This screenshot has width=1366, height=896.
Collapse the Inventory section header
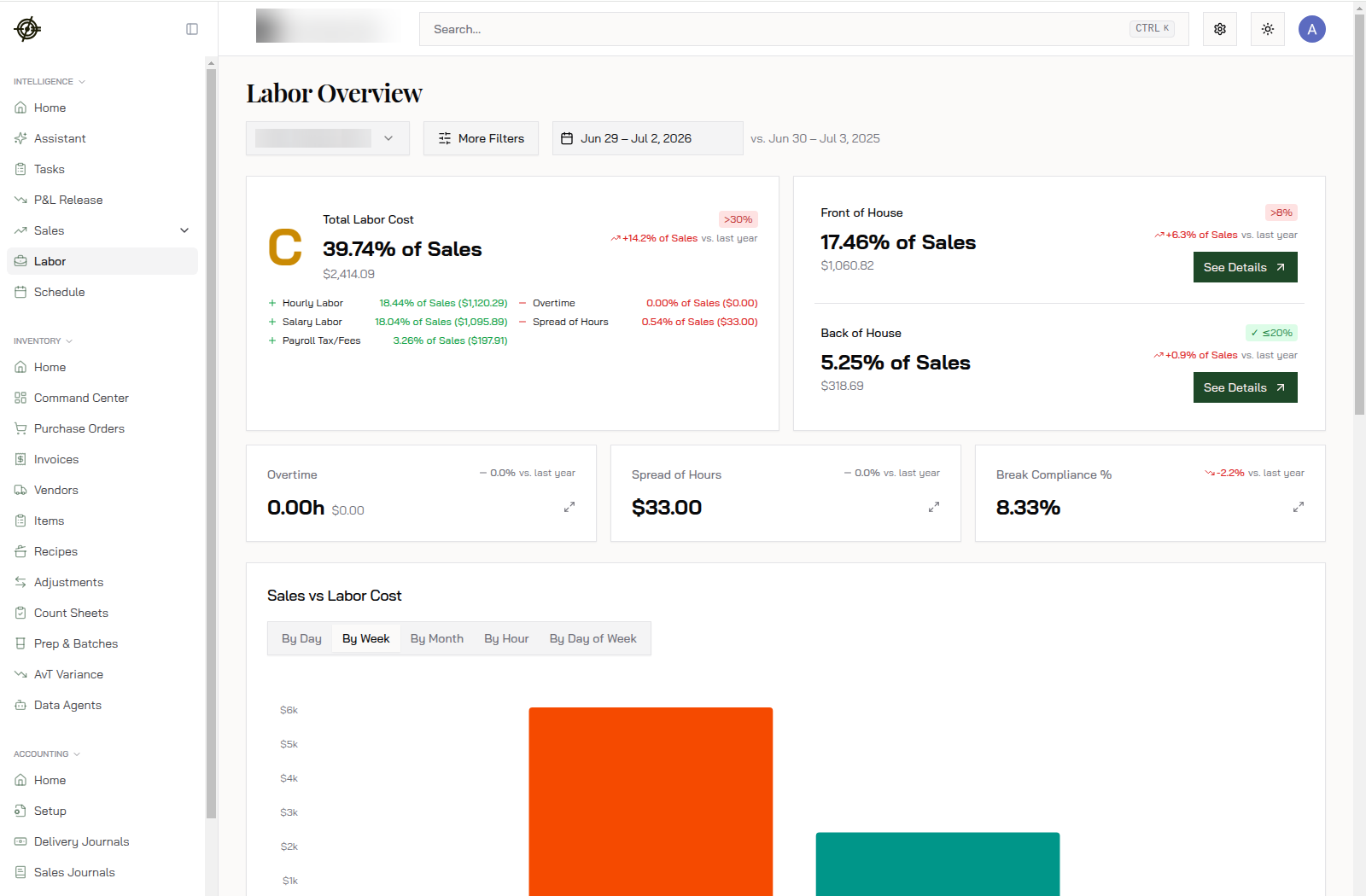(x=44, y=341)
